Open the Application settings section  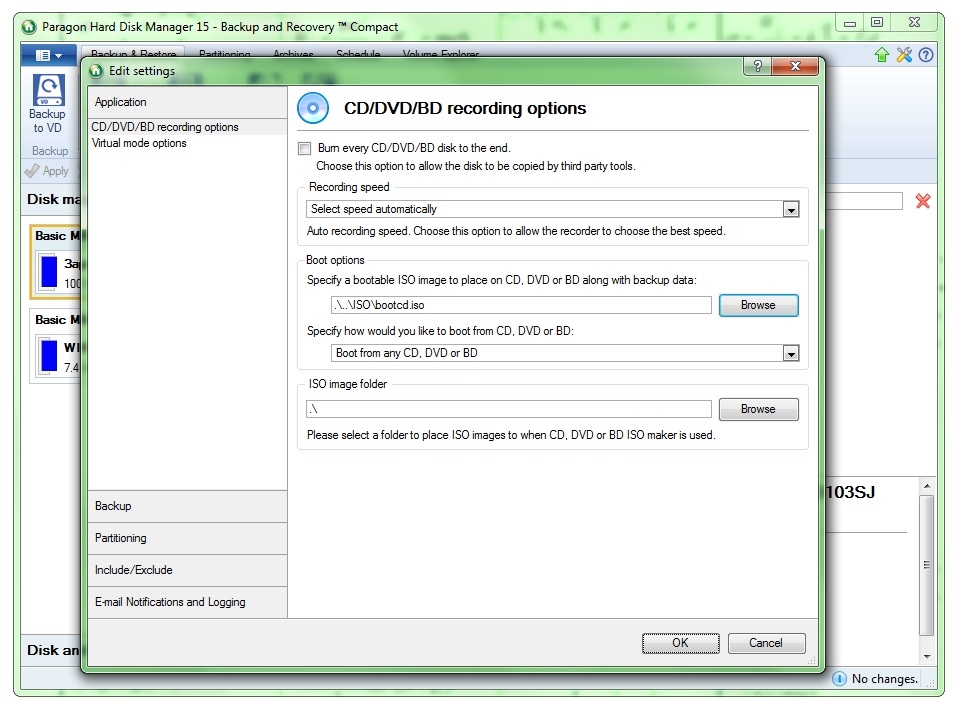point(188,102)
